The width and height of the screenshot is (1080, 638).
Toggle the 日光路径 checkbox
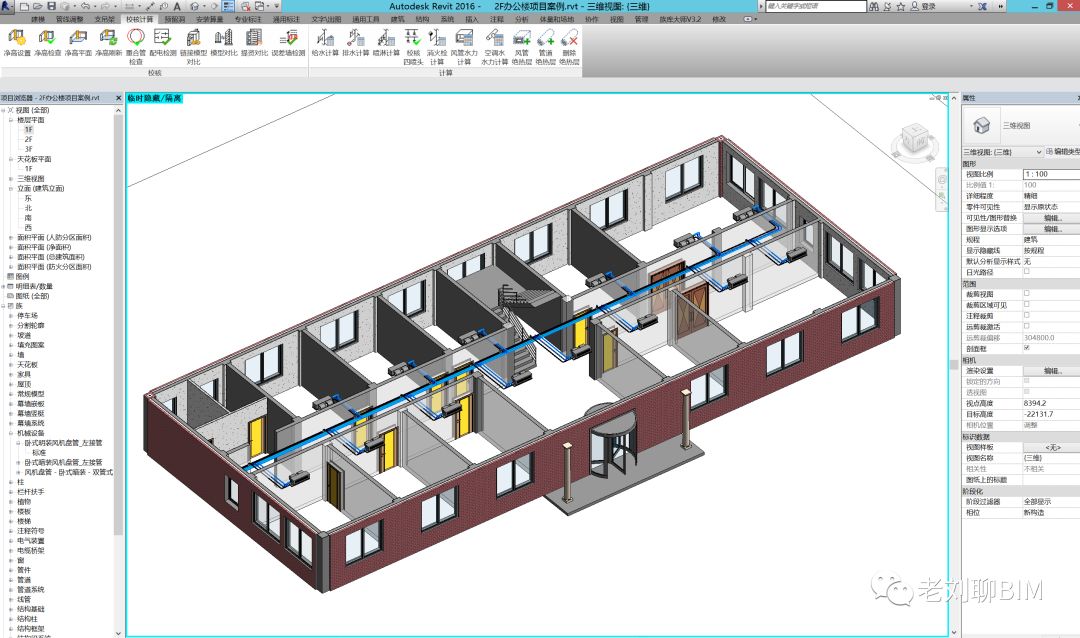pos(1026,272)
